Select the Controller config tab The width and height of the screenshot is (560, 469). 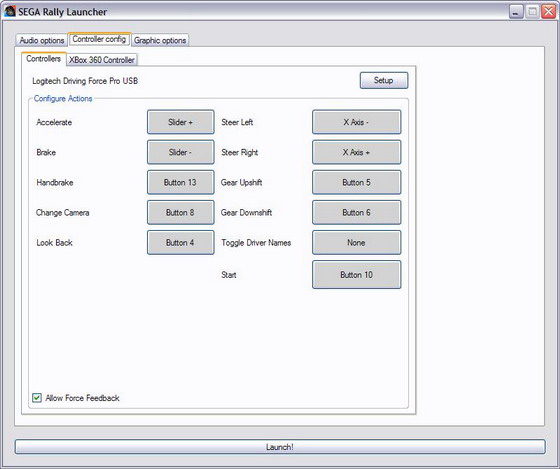coord(99,39)
